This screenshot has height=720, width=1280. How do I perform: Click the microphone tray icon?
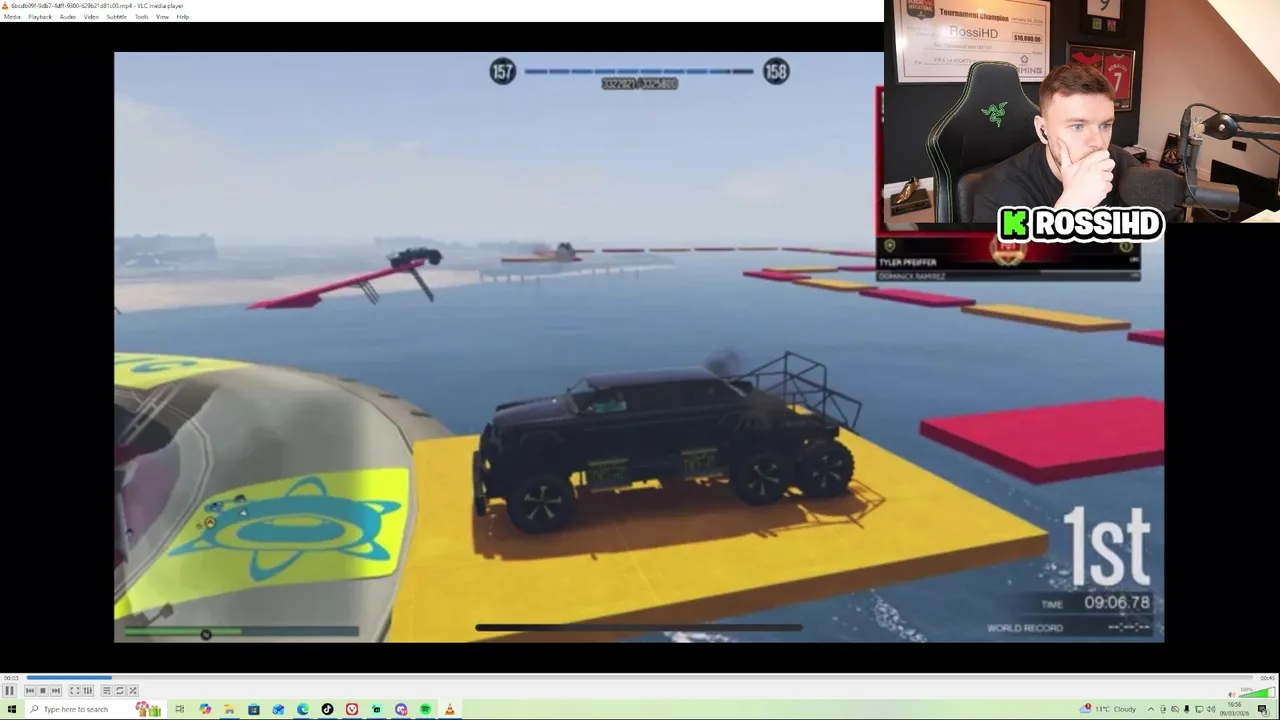tap(1186, 709)
